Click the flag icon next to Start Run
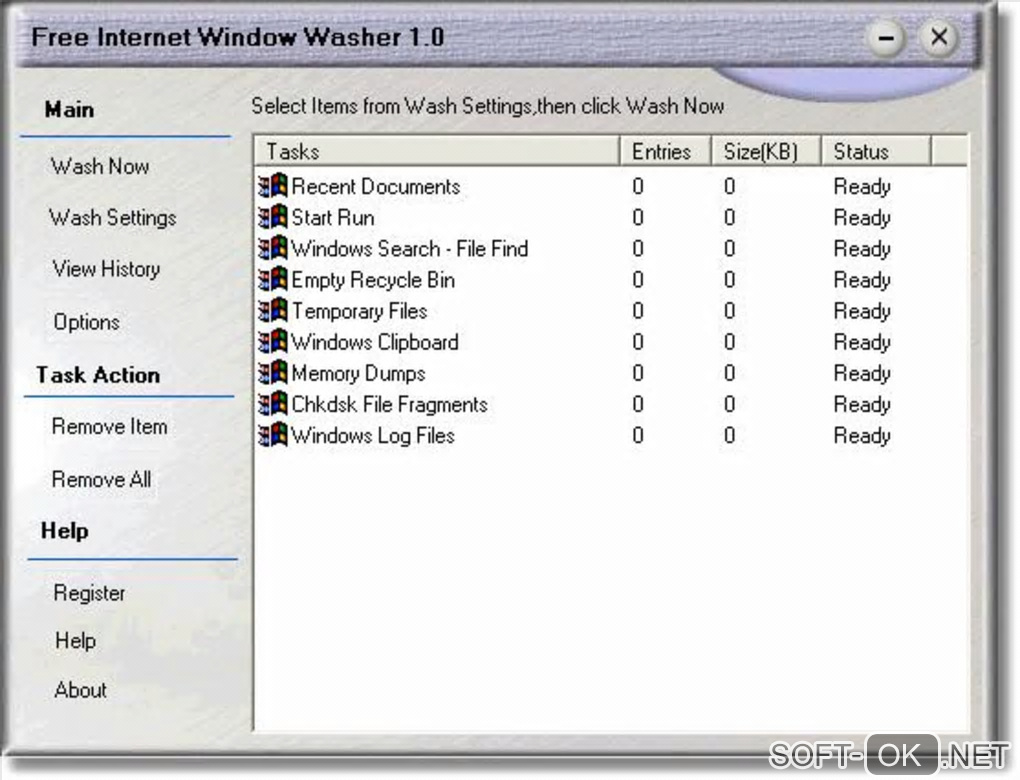This screenshot has width=1020, height=780. click(x=273, y=217)
